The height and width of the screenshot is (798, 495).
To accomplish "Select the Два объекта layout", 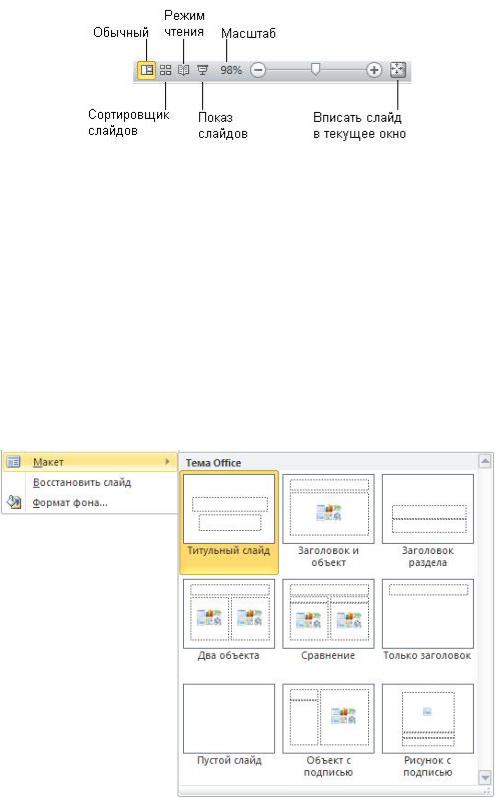I will [x=229, y=621].
